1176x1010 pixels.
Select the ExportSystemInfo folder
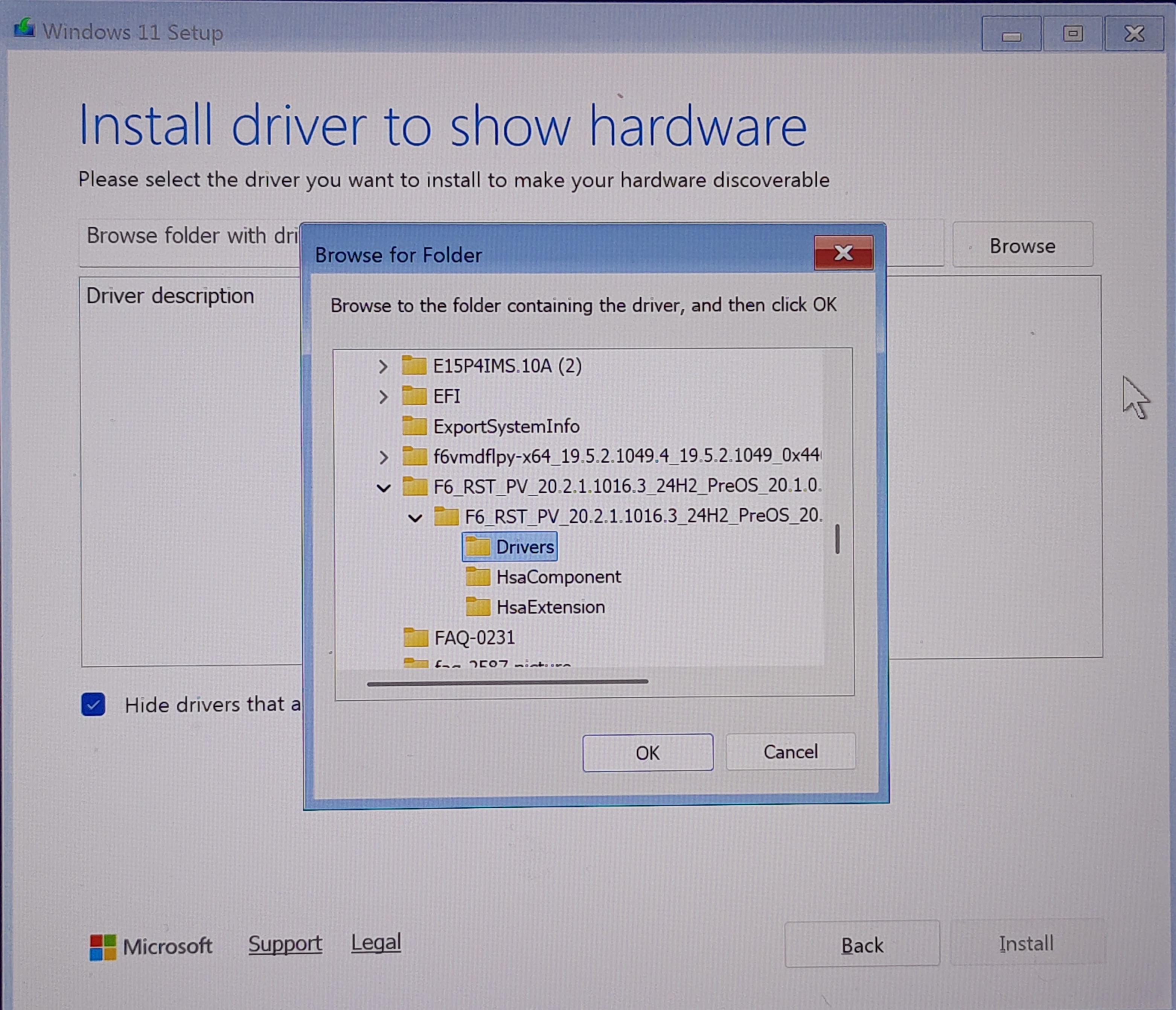[506, 426]
